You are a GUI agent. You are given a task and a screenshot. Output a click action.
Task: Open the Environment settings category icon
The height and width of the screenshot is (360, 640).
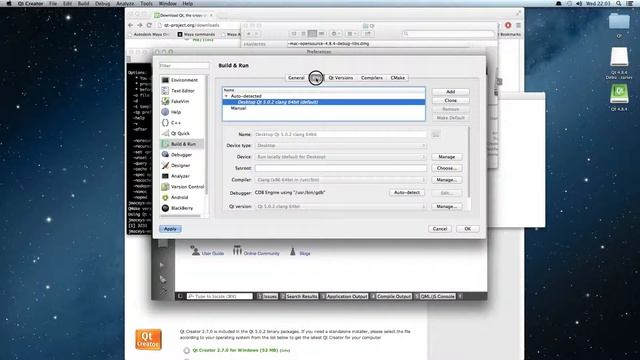165,80
